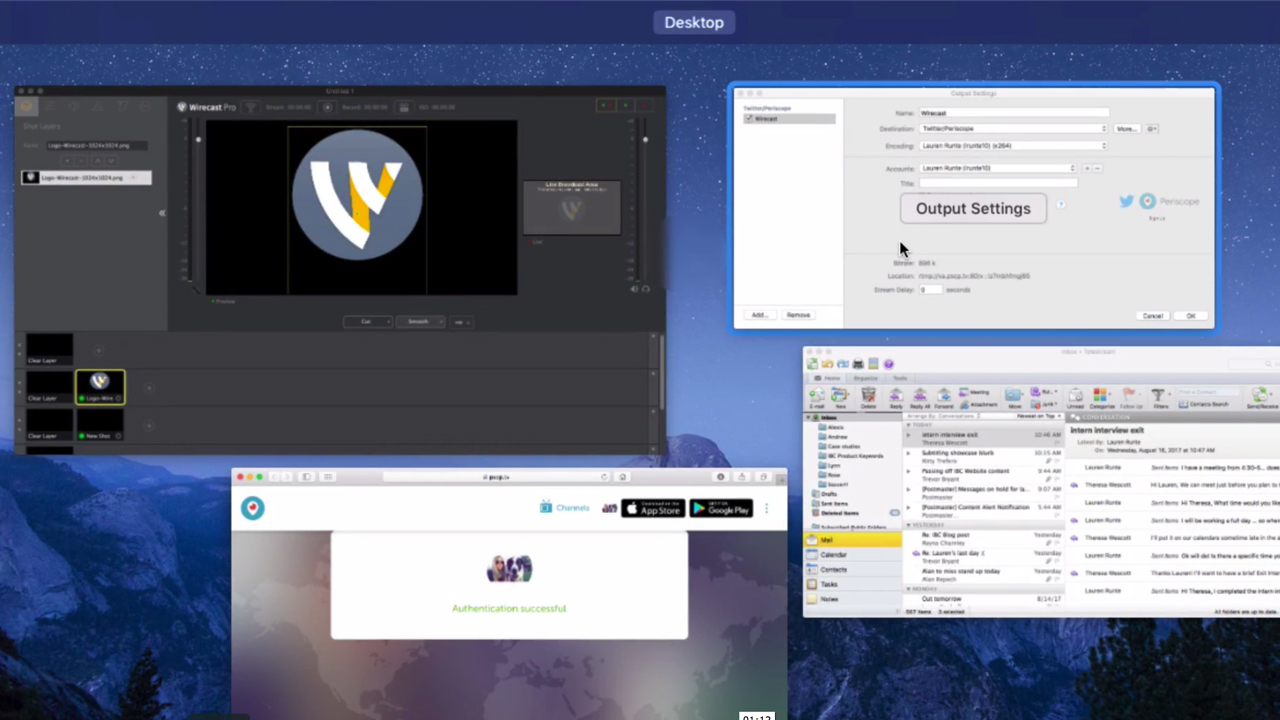Open the gear menu beside More...

(x=1152, y=128)
